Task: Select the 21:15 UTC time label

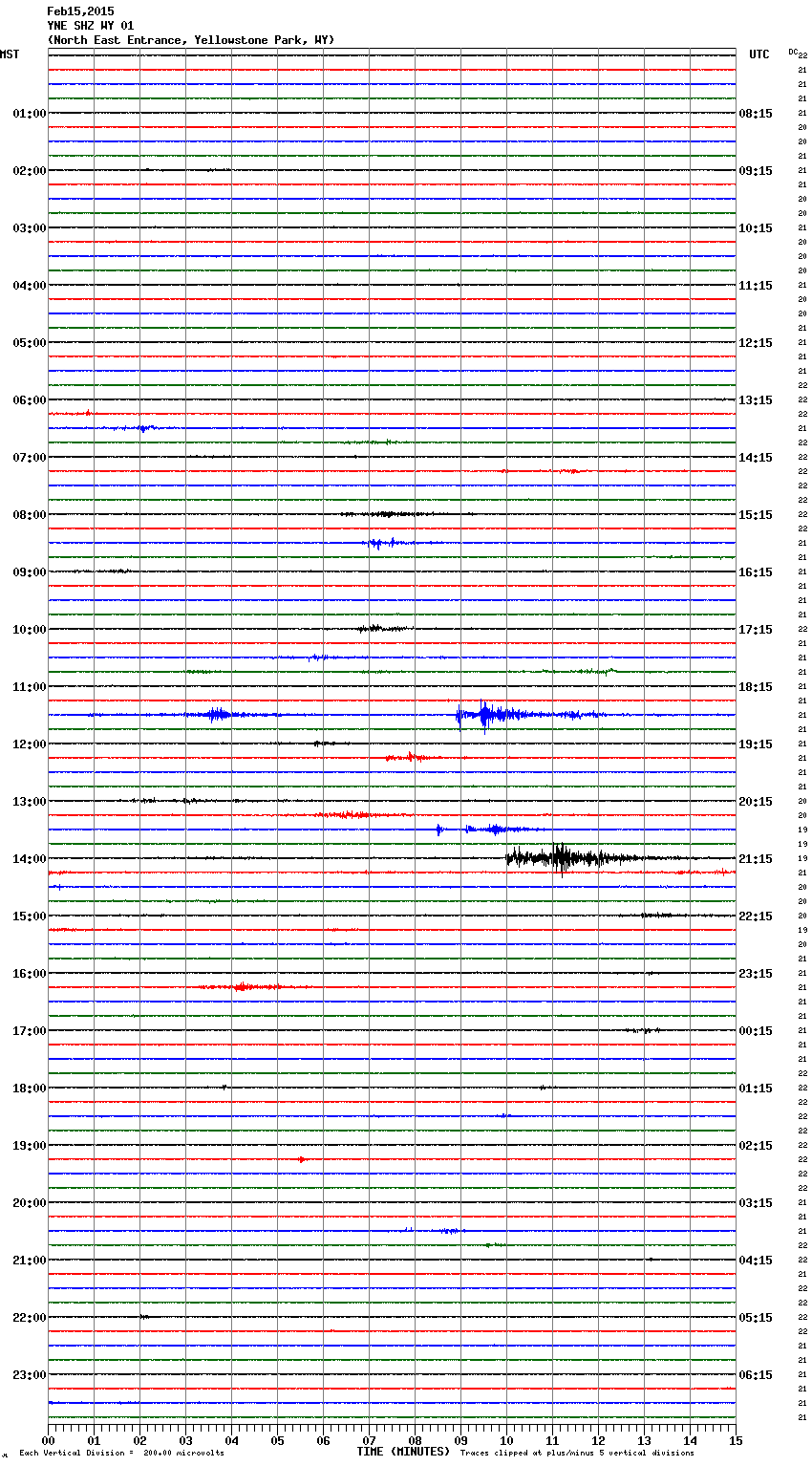Action: 756,859
